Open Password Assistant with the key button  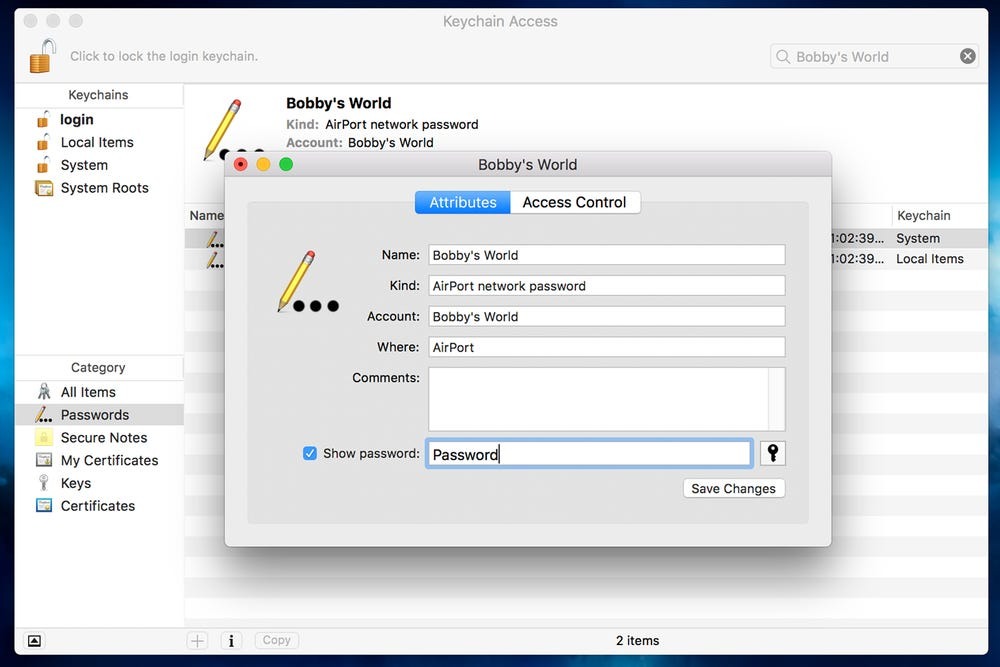point(772,453)
